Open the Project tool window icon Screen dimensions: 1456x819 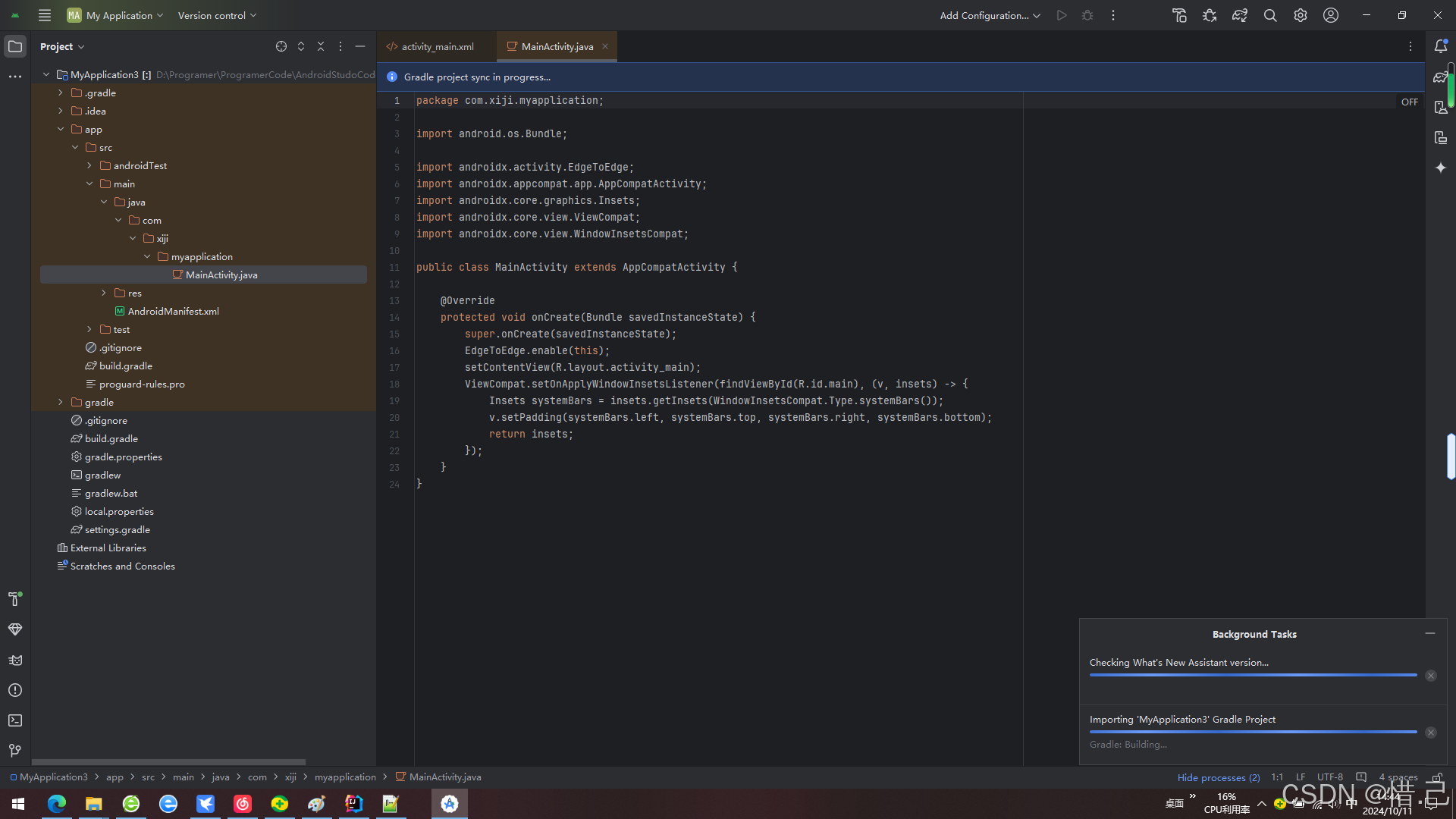pos(15,46)
